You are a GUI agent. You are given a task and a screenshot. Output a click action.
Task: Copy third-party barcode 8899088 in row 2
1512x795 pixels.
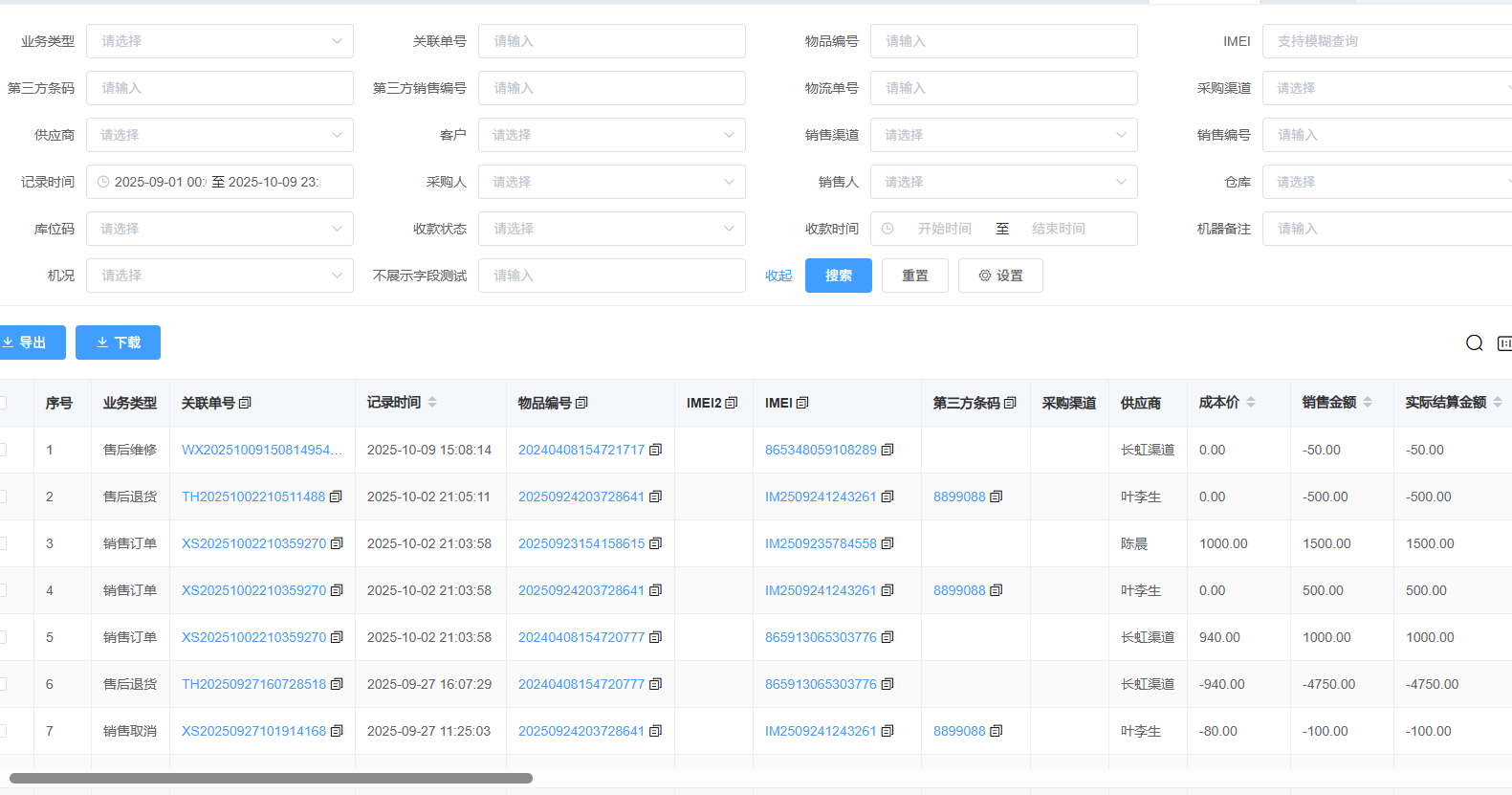996,497
